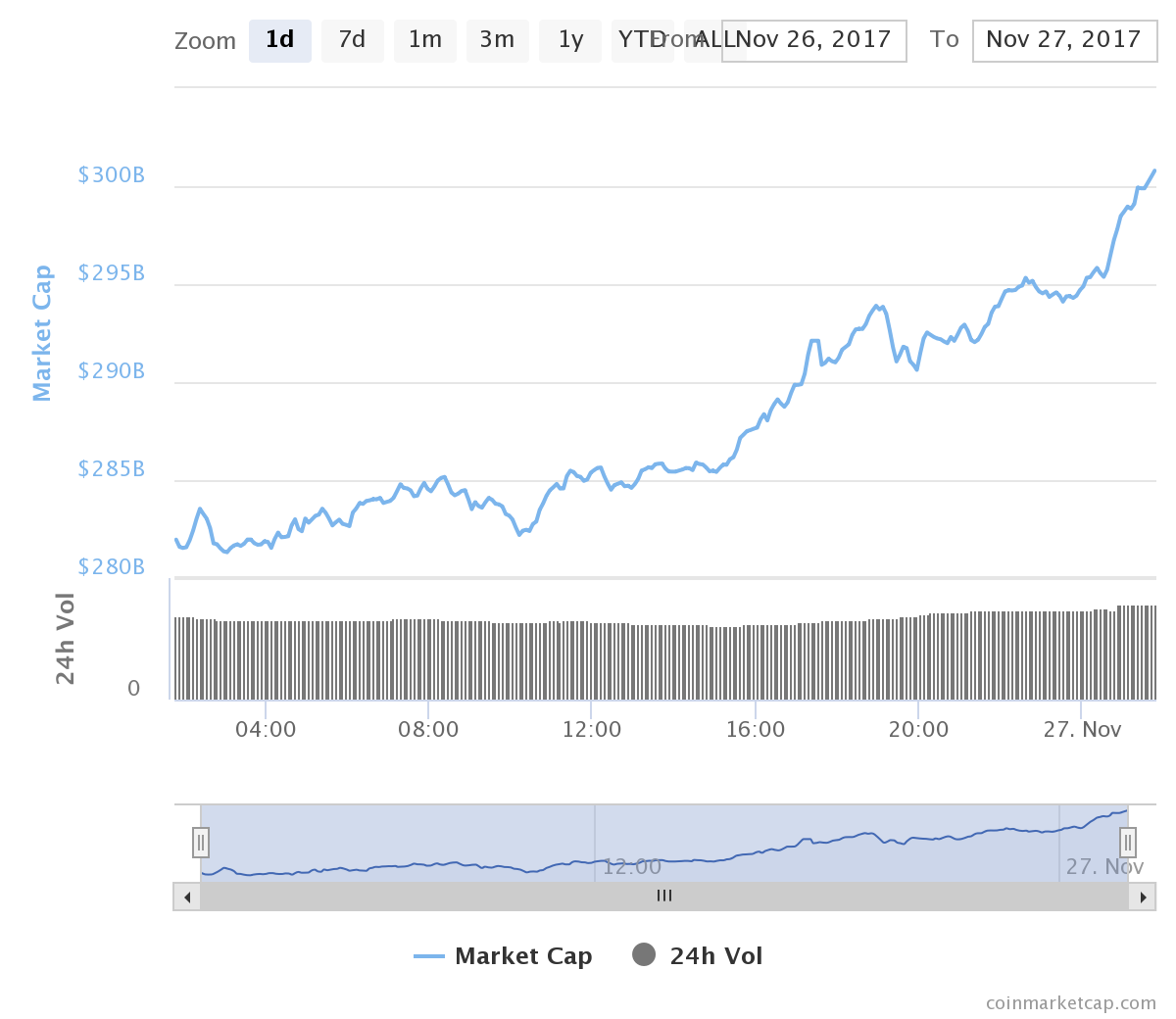Screen dimensions: 1176x1019
Task: Select the 1d zoom range
Action: [x=279, y=40]
